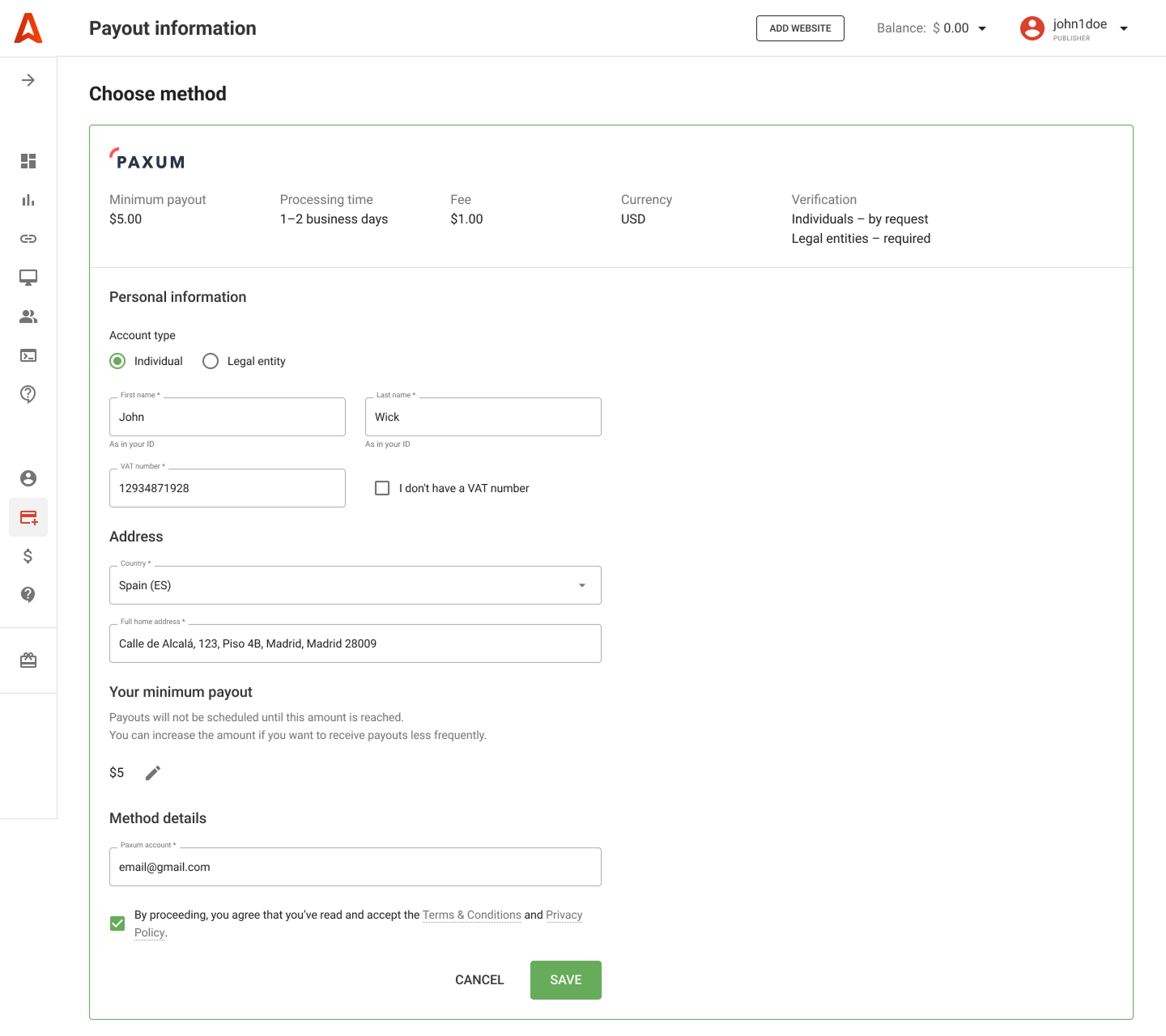Screen dimensions: 1166x1036
Task: Open the gift box icon in sidebar
Action: (28, 660)
